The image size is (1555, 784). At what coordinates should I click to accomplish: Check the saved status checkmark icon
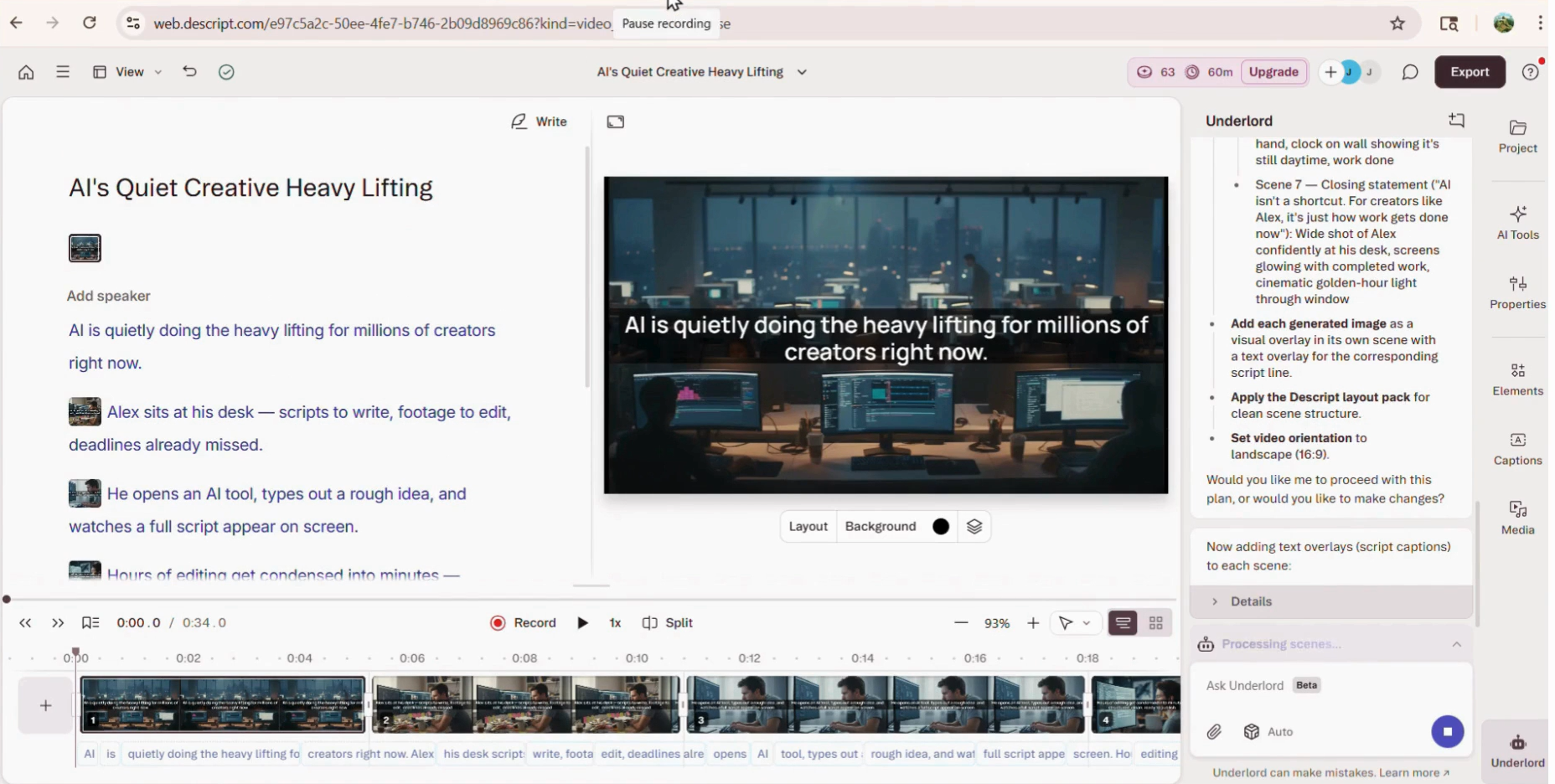point(226,72)
